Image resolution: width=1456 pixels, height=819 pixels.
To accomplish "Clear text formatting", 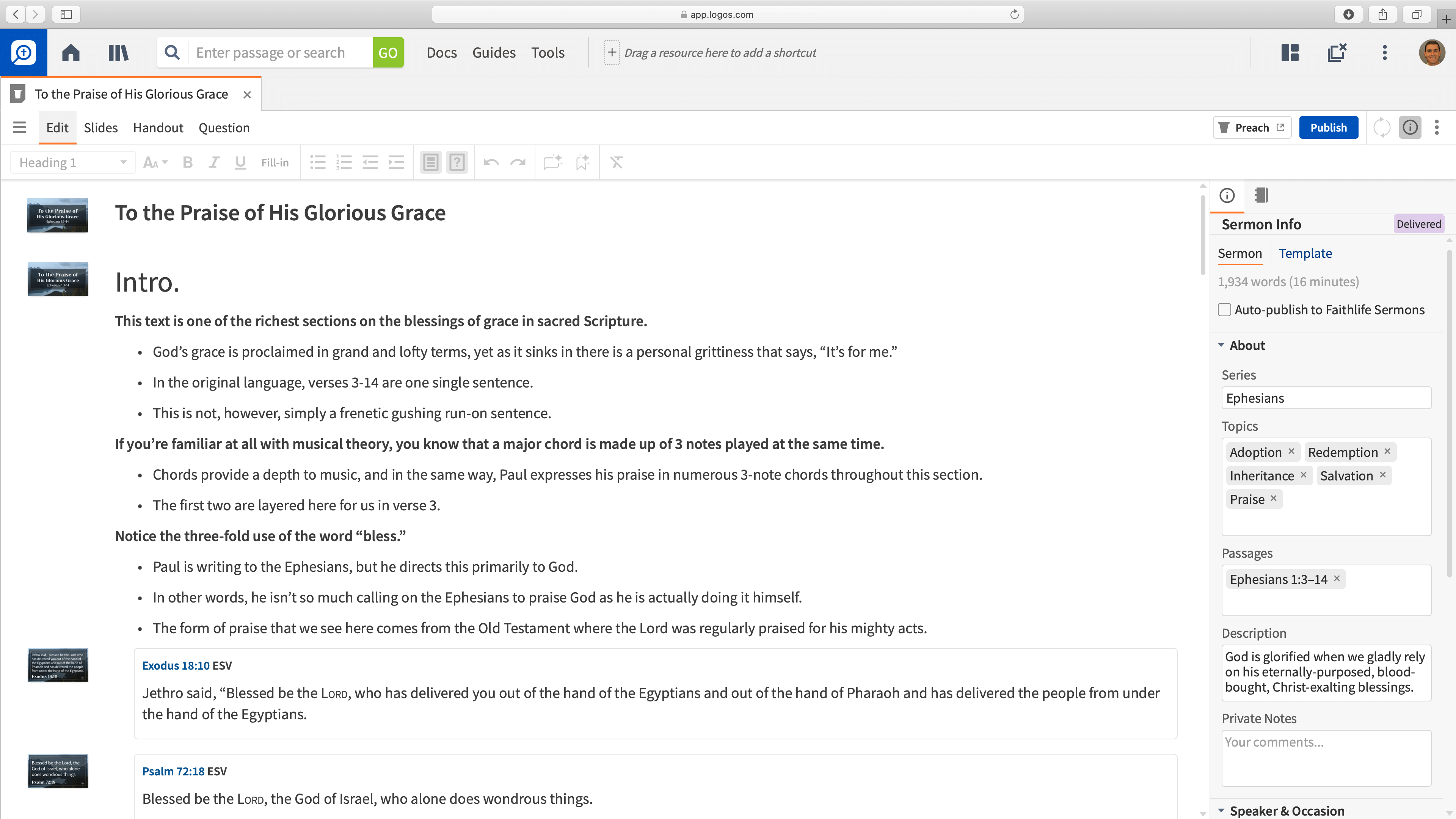I will point(617,163).
